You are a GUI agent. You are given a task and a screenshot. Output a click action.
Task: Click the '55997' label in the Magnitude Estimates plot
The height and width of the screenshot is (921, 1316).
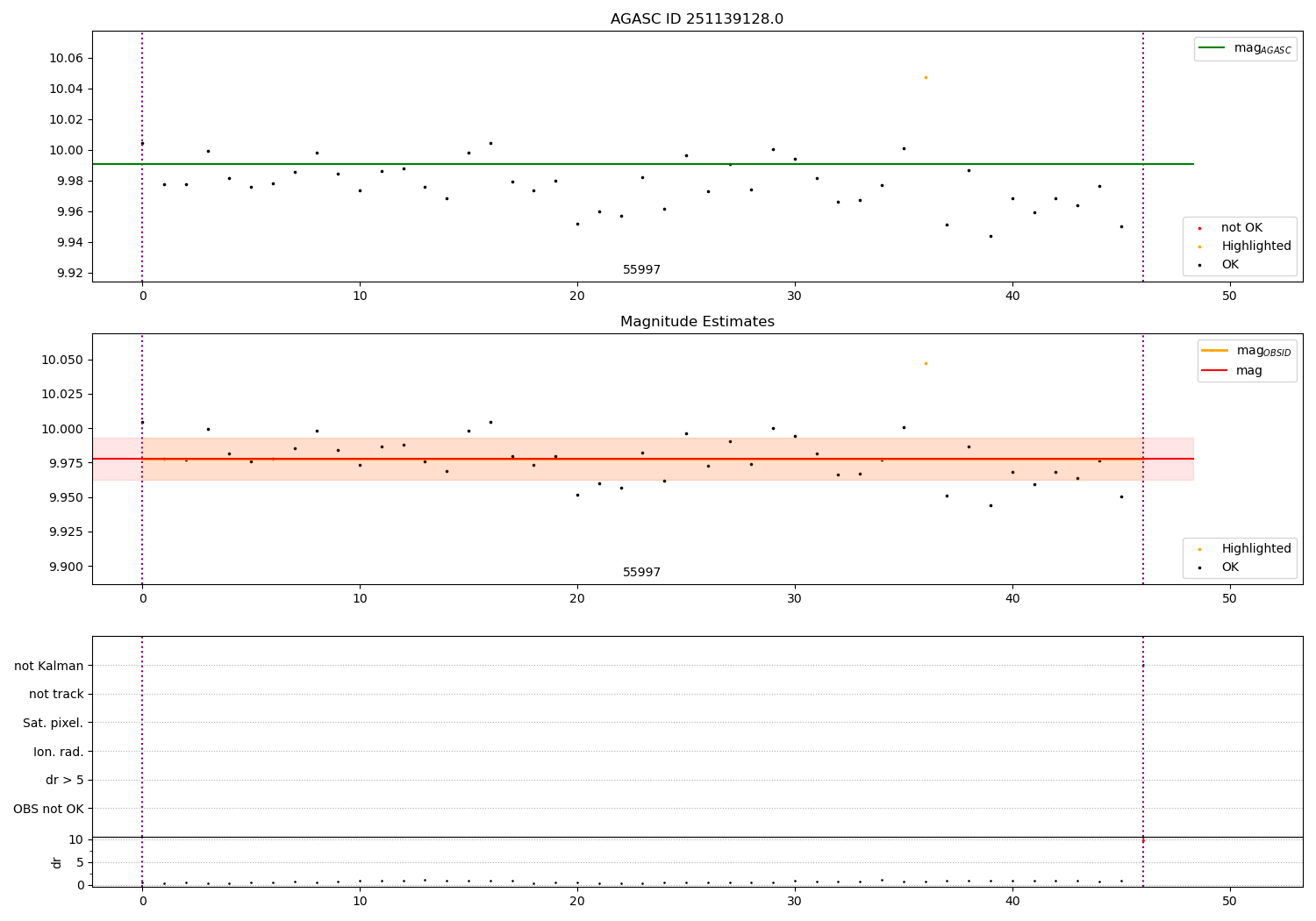point(641,573)
